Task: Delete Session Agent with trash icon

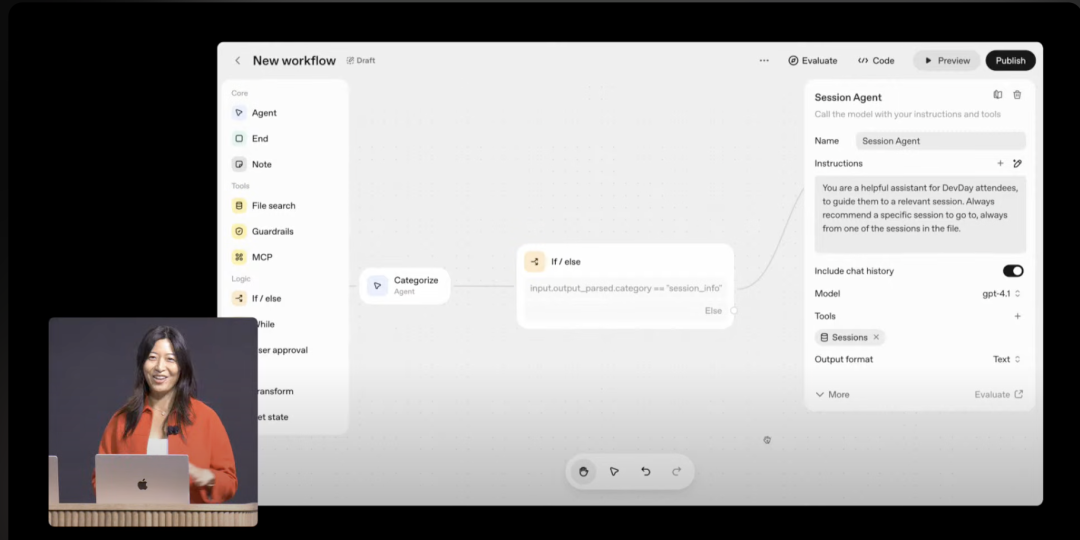Action: [x=1017, y=95]
